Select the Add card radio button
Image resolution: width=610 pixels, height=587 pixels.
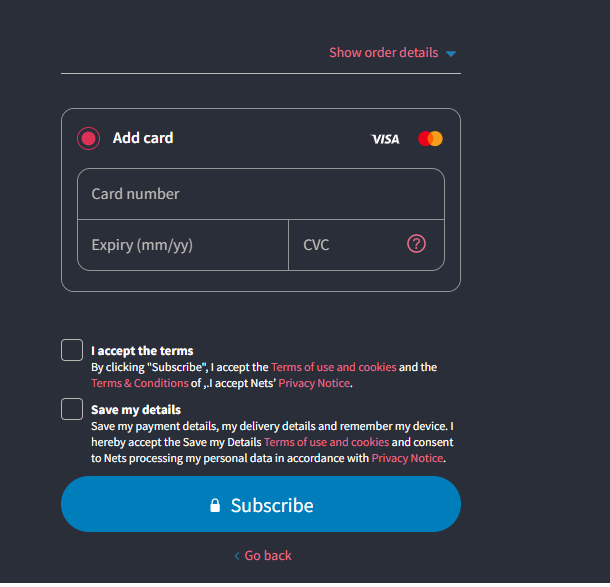[x=88, y=138]
